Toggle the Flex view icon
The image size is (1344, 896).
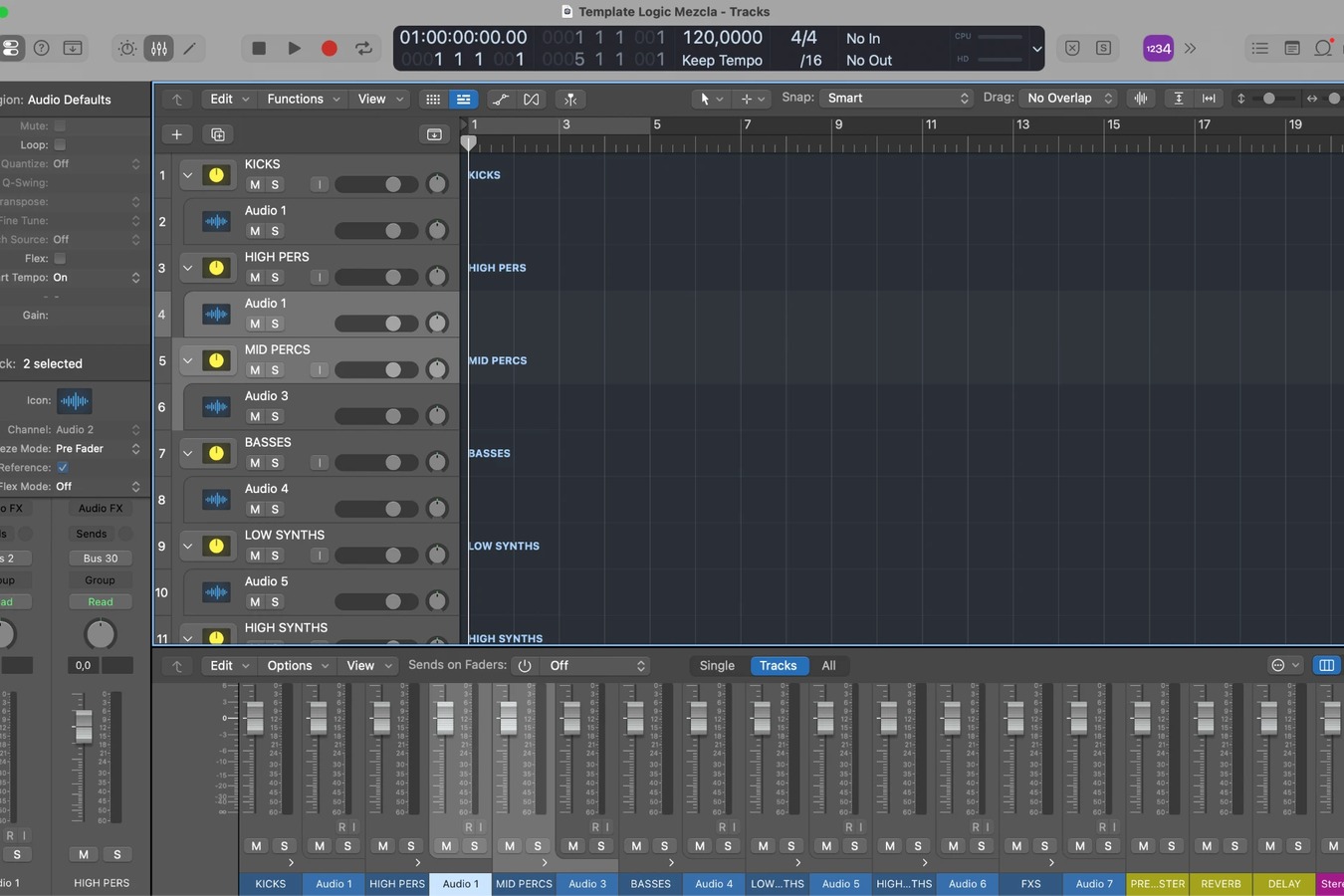point(532,99)
